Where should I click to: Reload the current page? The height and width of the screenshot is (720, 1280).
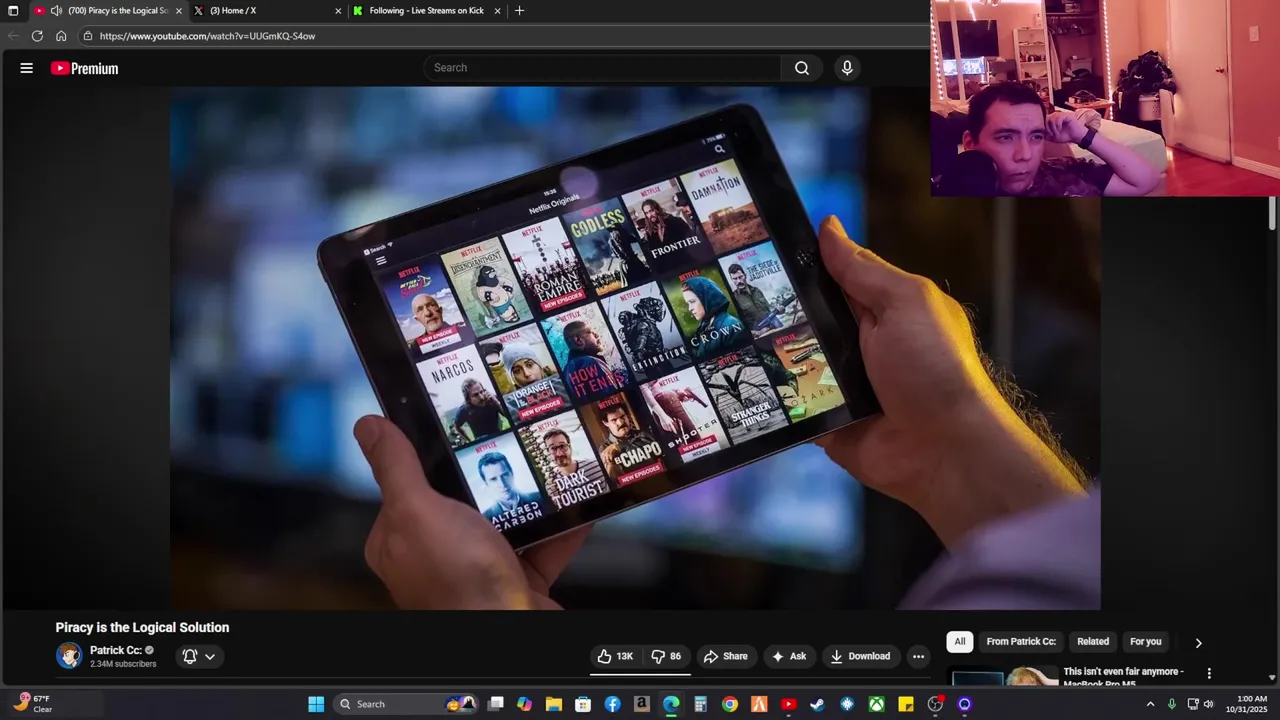37,36
